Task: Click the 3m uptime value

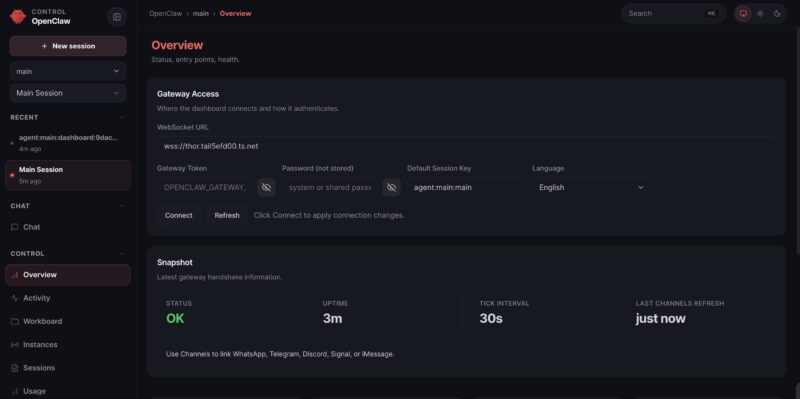Action: coord(332,319)
